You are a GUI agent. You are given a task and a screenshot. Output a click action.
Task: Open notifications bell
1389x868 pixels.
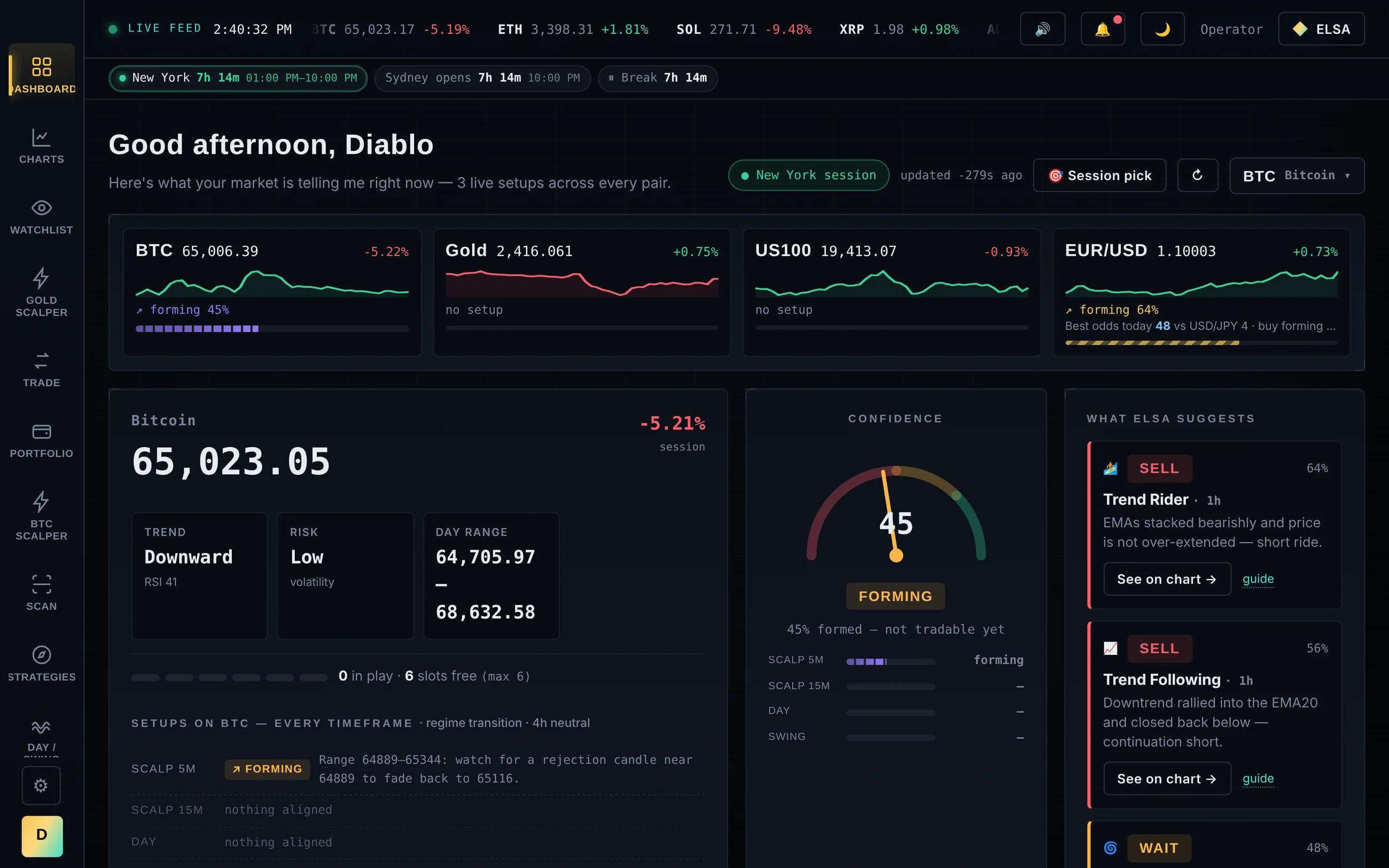[x=1103, y=29]
